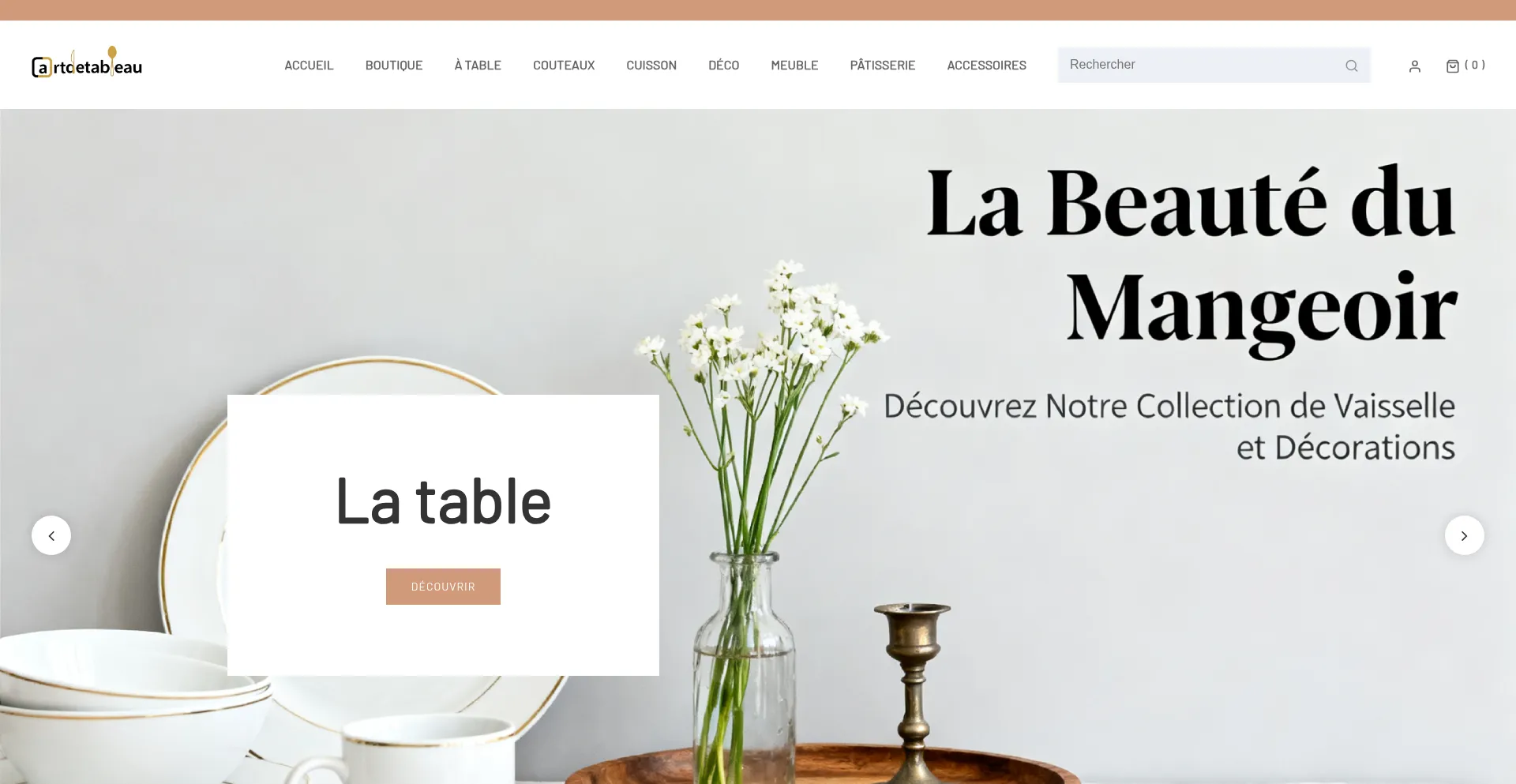Go to the CUISSON category
1516x784 pixels.
(x=651, y=66)
